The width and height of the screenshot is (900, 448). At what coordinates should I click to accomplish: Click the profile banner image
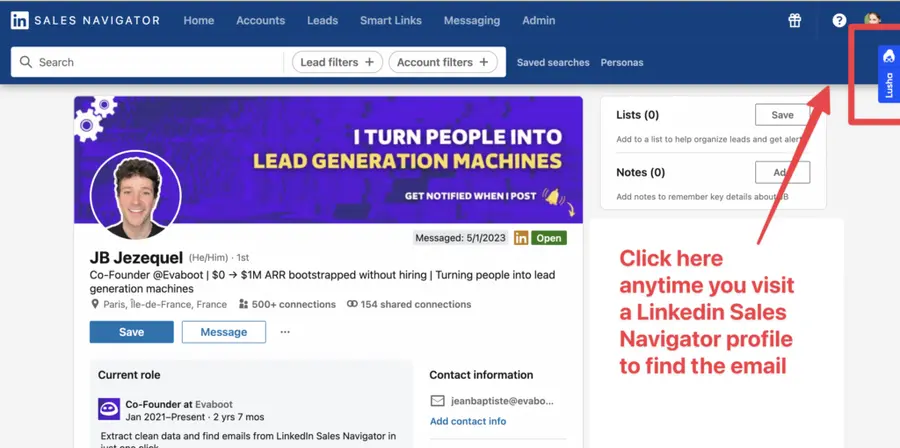pos(328,159)
